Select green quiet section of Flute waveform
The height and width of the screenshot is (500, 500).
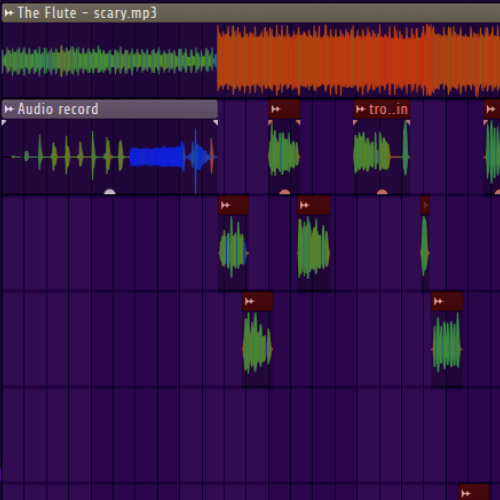109,61
